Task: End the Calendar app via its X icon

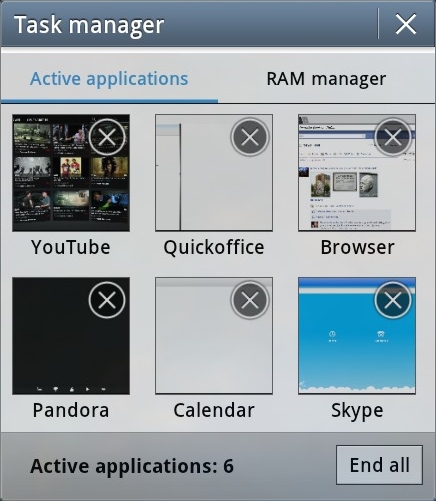Action: point(250,300)
